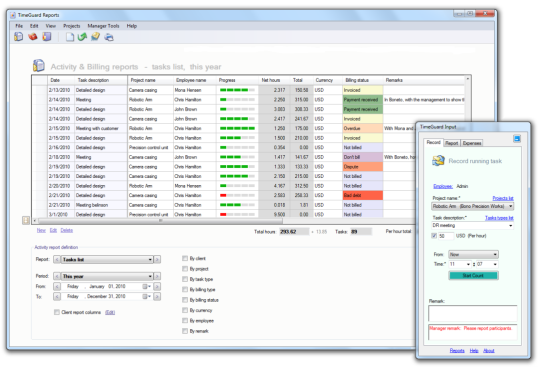Click next-day arrow beside To date

click(157, 297)
